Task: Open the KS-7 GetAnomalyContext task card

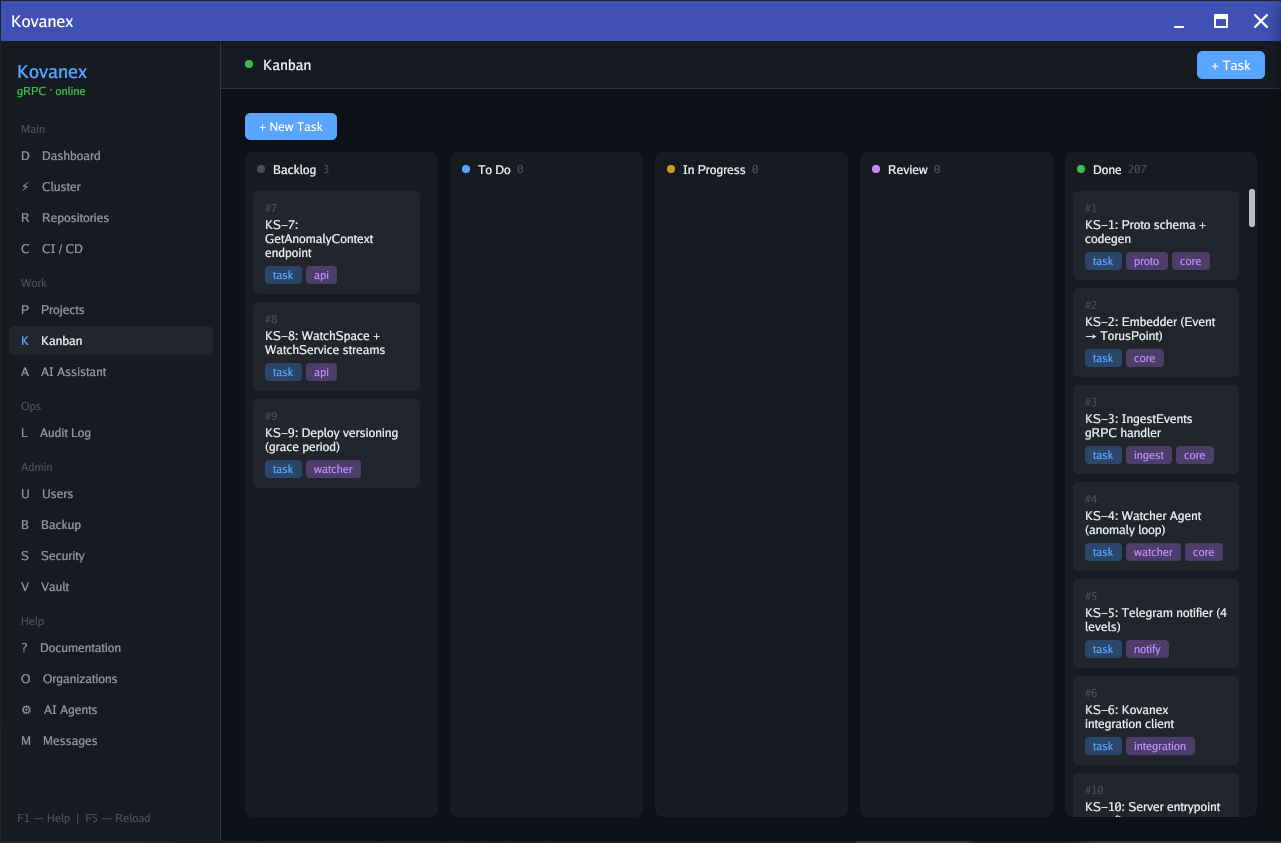Action: click(x=336, y=242)
